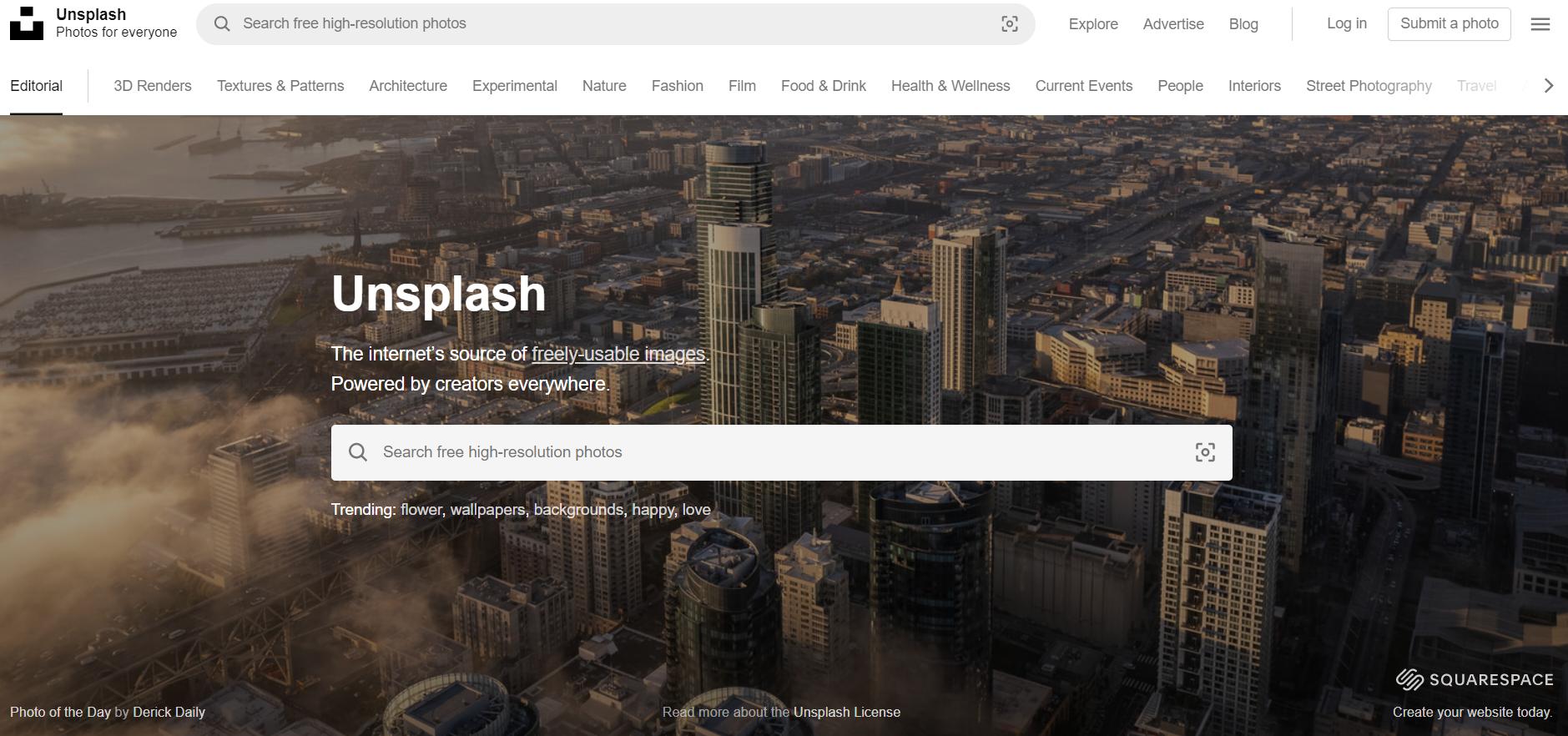Click the magnifier icon in hero search box
The height and width of the screenshot is (736, 1568).
tap(358, 452)
